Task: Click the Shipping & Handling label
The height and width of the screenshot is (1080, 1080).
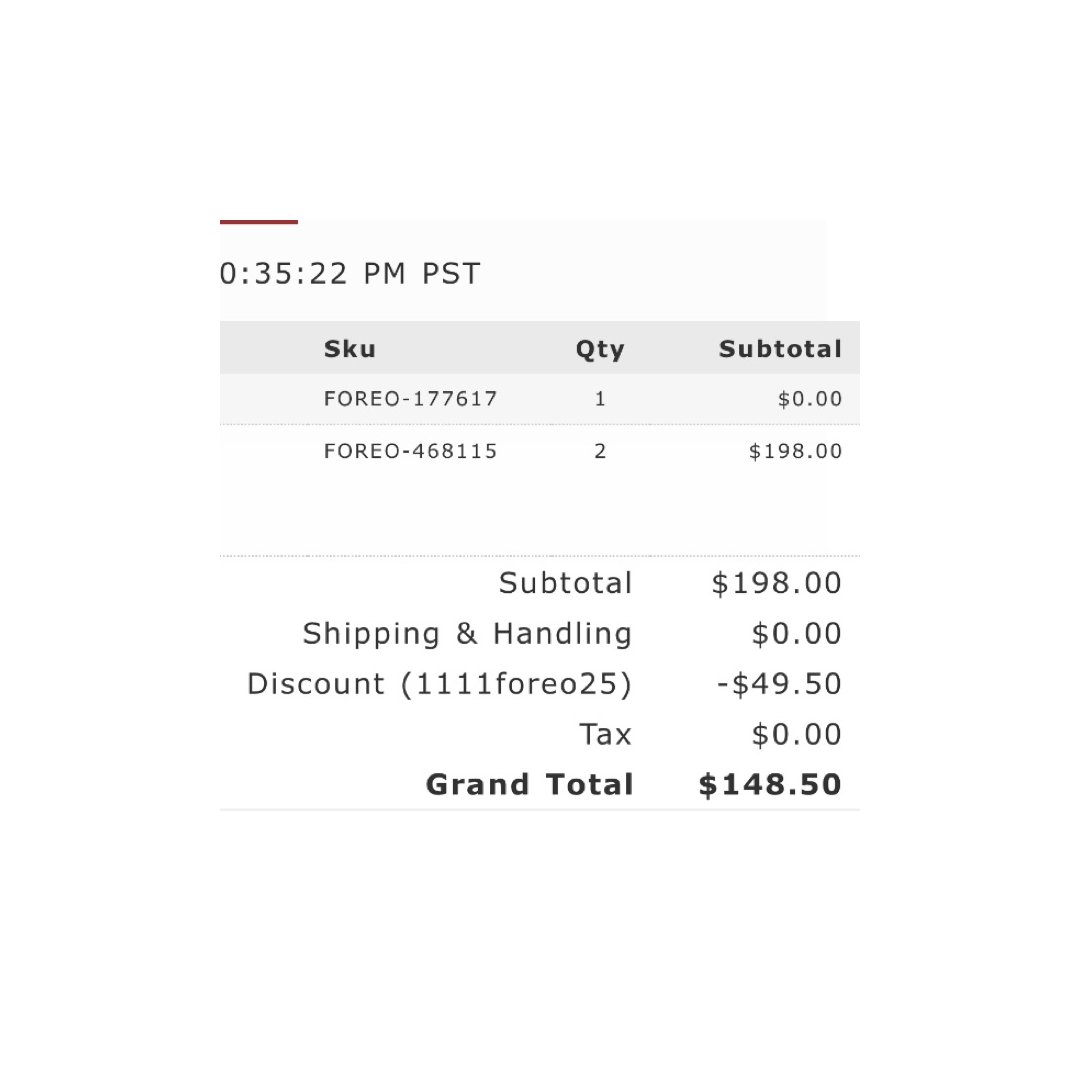Action: (467, 634)
